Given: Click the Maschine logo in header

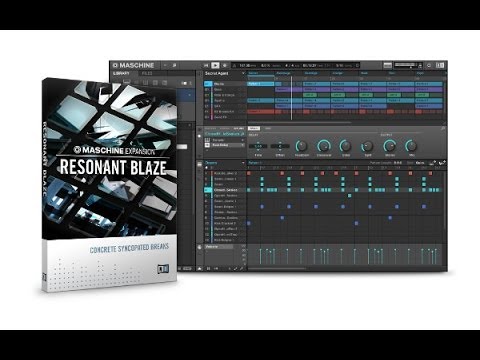Looking at the screenshot, I should 134,65.
